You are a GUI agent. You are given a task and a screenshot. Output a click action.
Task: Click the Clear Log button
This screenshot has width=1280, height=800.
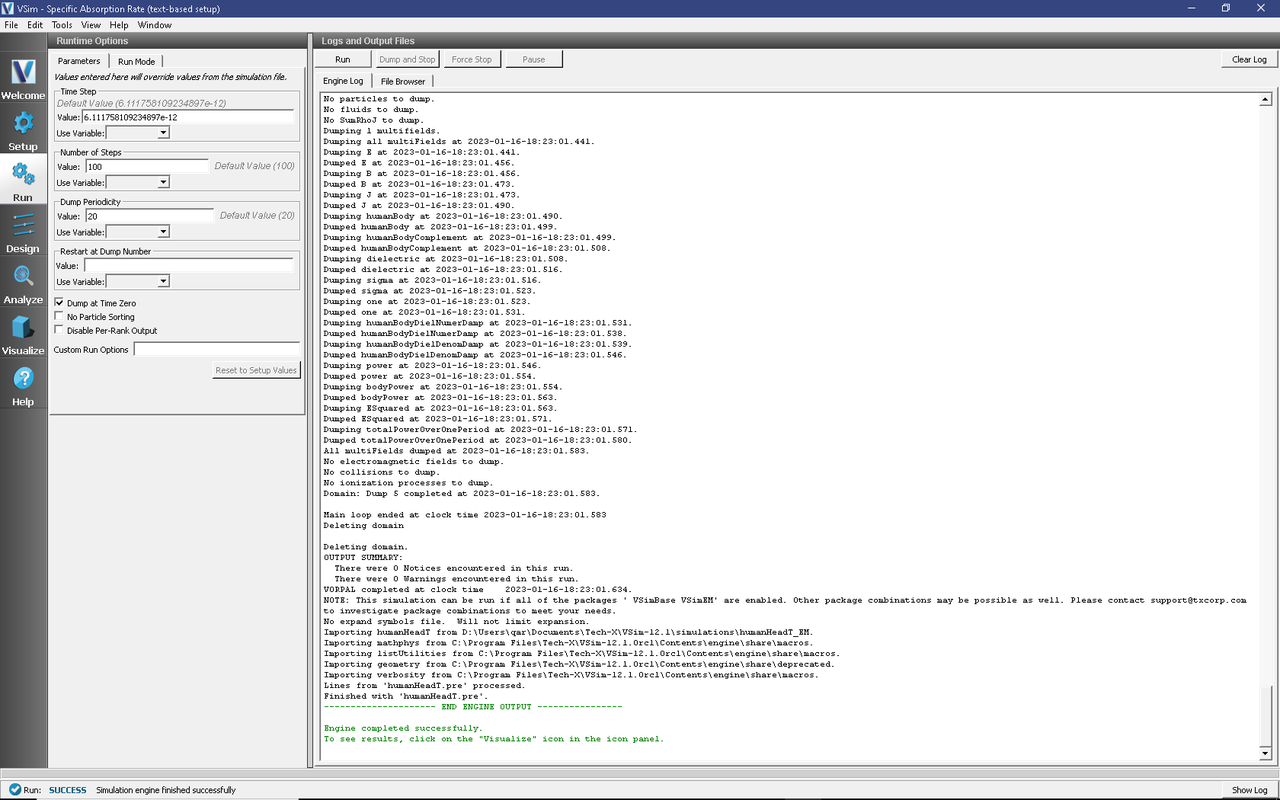pyautogui.click(x=1249, y=59)
